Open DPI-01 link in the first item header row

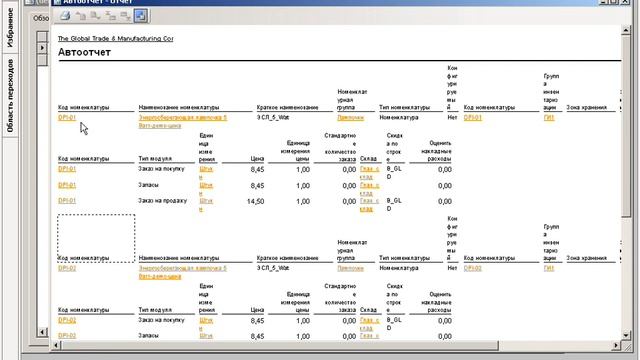67,118
